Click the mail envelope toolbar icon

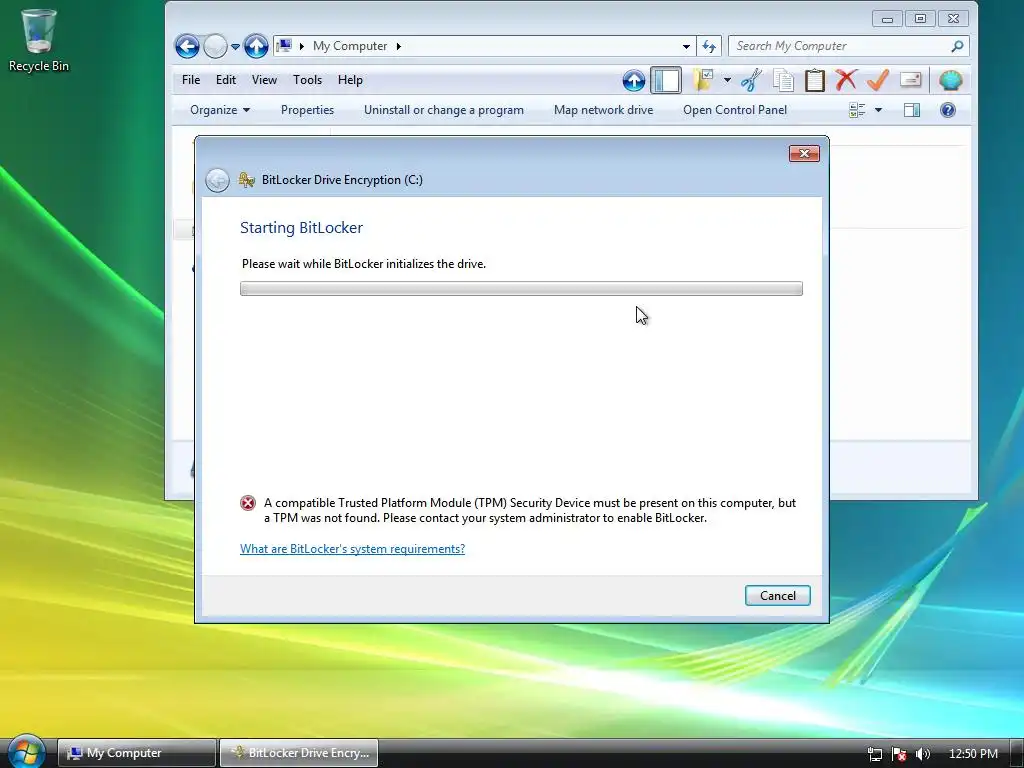click(x=910, y=80)
